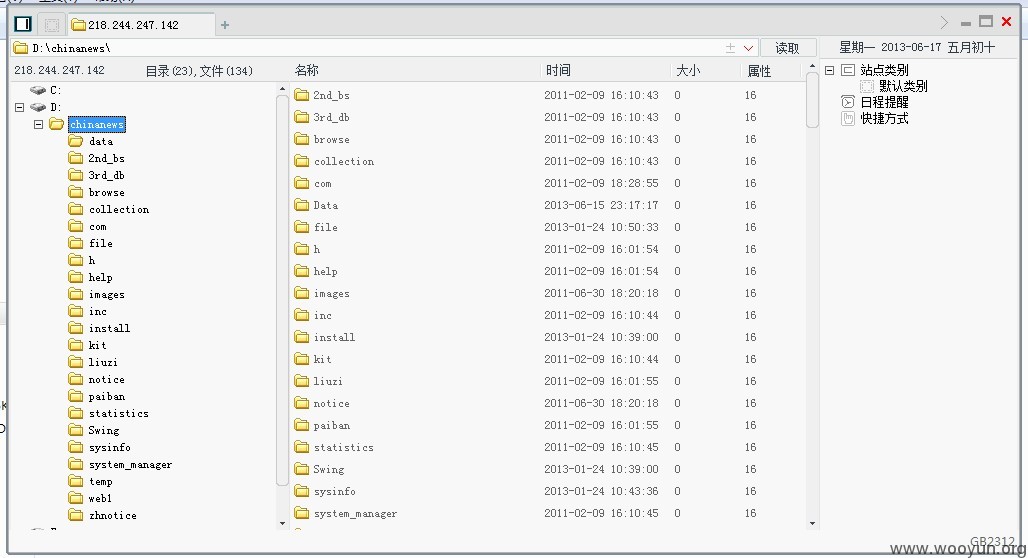Click the file list scrollbar up arrow

[x=812, y=66]
